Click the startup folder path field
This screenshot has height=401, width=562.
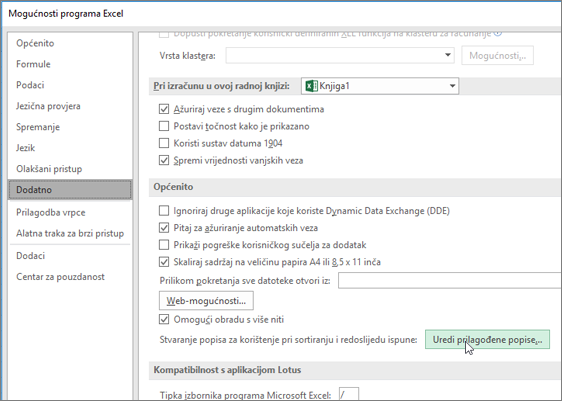click(450, 280)
